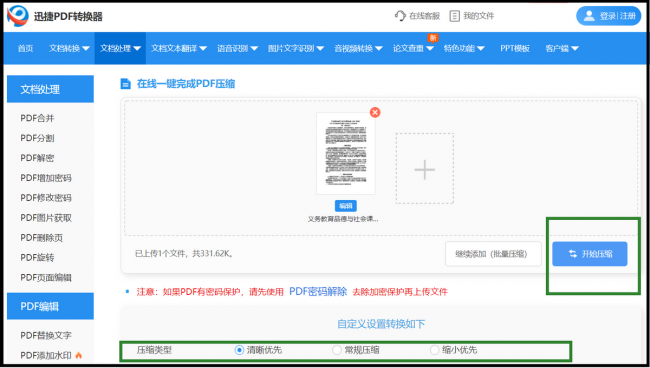Open PDF替换文字 in the sidebar
The width and height of the screenshot is (650, 368).
click(x=46, y=335)
